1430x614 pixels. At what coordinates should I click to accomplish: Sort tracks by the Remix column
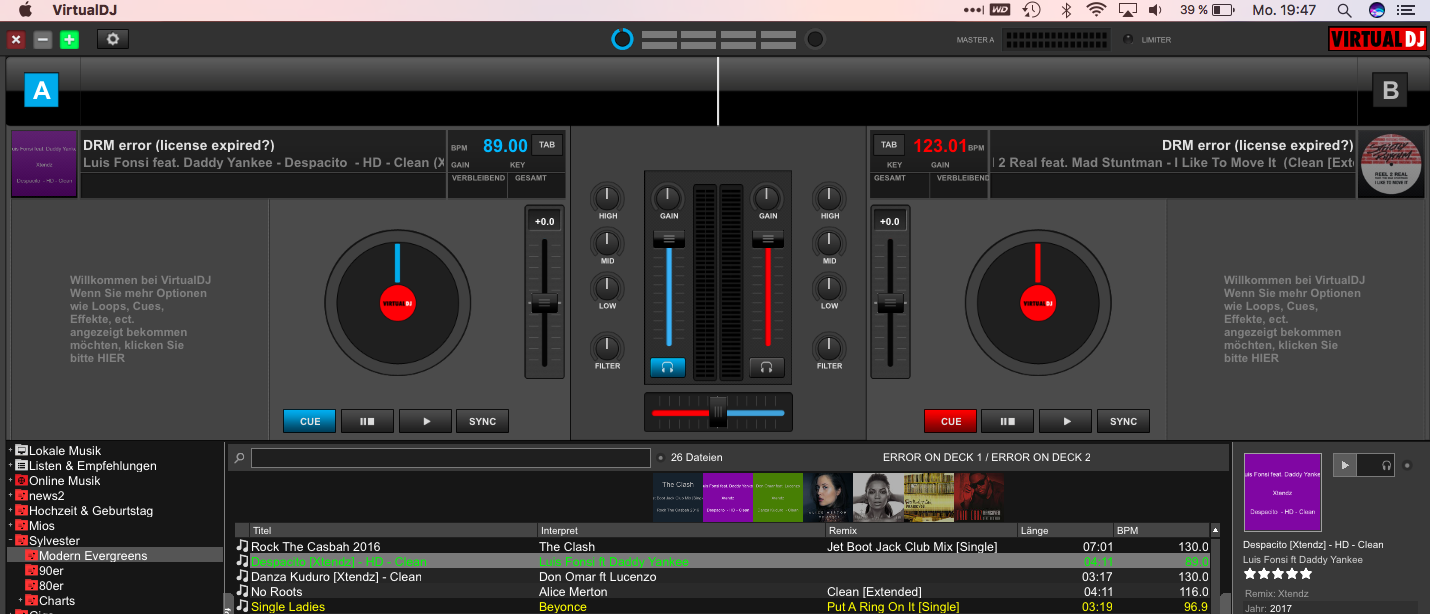coord(921,530)
